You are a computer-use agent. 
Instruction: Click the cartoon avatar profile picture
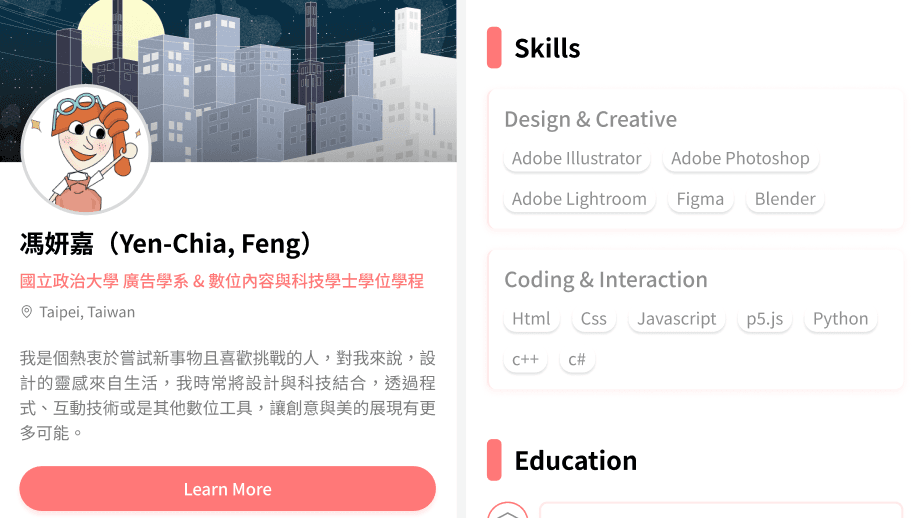[x=86, y=149]
